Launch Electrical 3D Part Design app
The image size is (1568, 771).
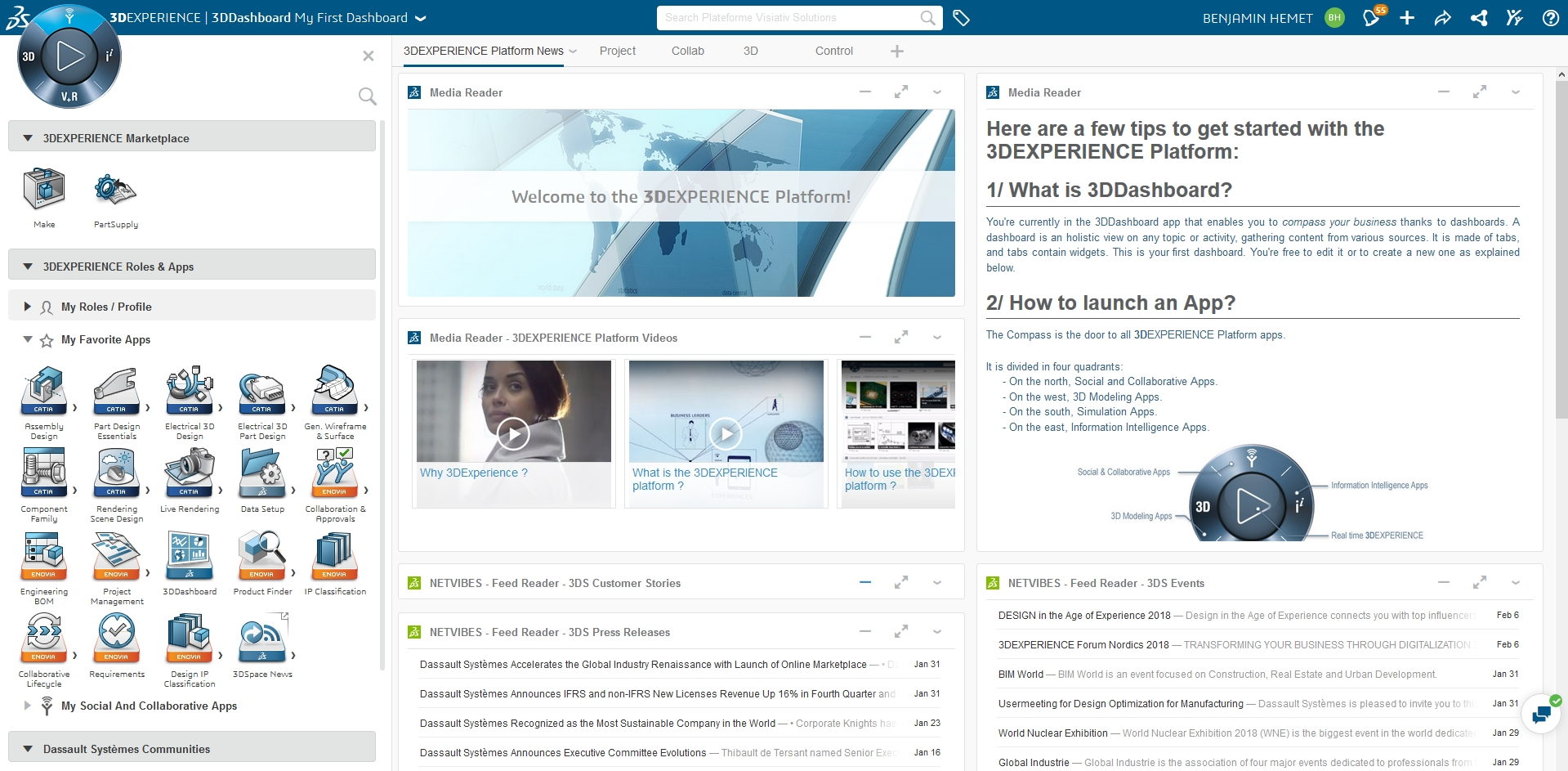[261, 391]
